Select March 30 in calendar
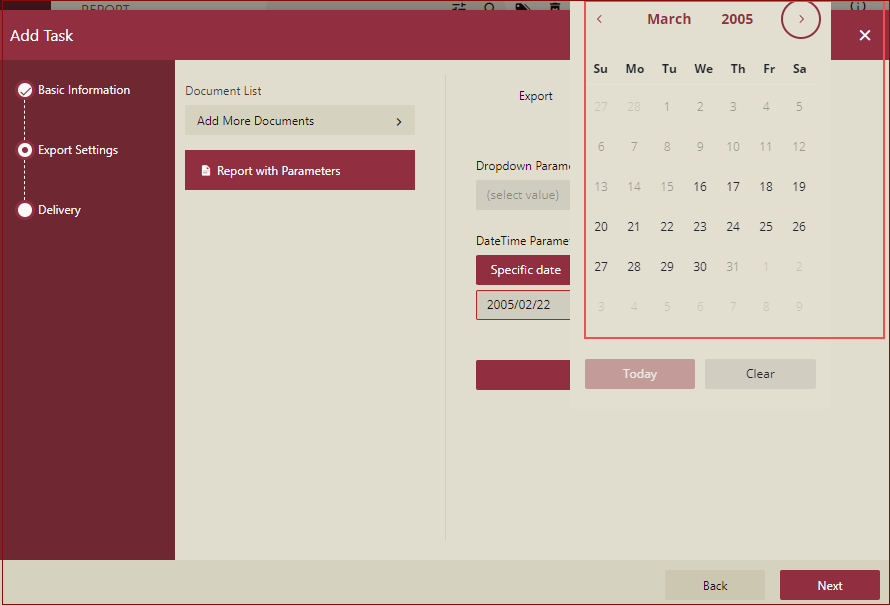890x606 pixels. click(700, 267)
